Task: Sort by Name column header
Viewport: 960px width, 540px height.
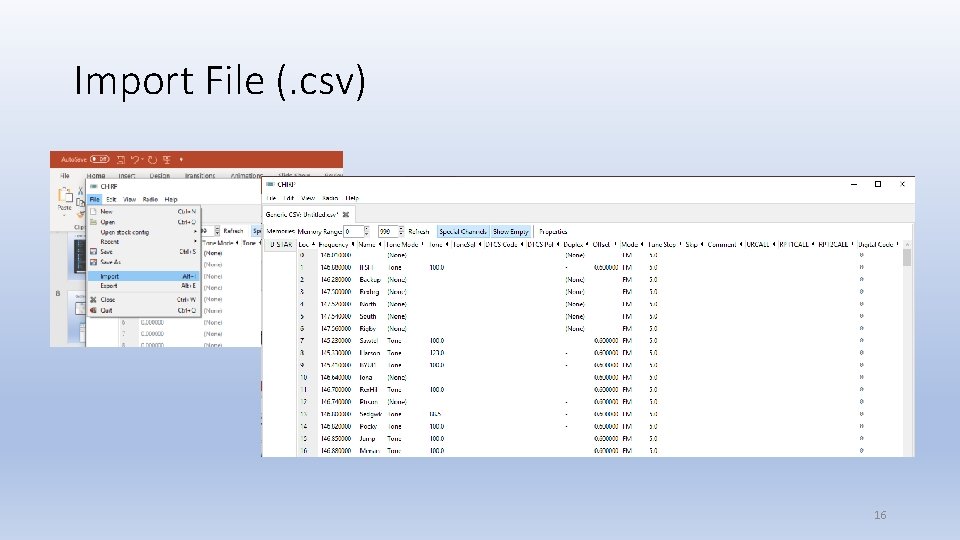Action: pos(369,244)
